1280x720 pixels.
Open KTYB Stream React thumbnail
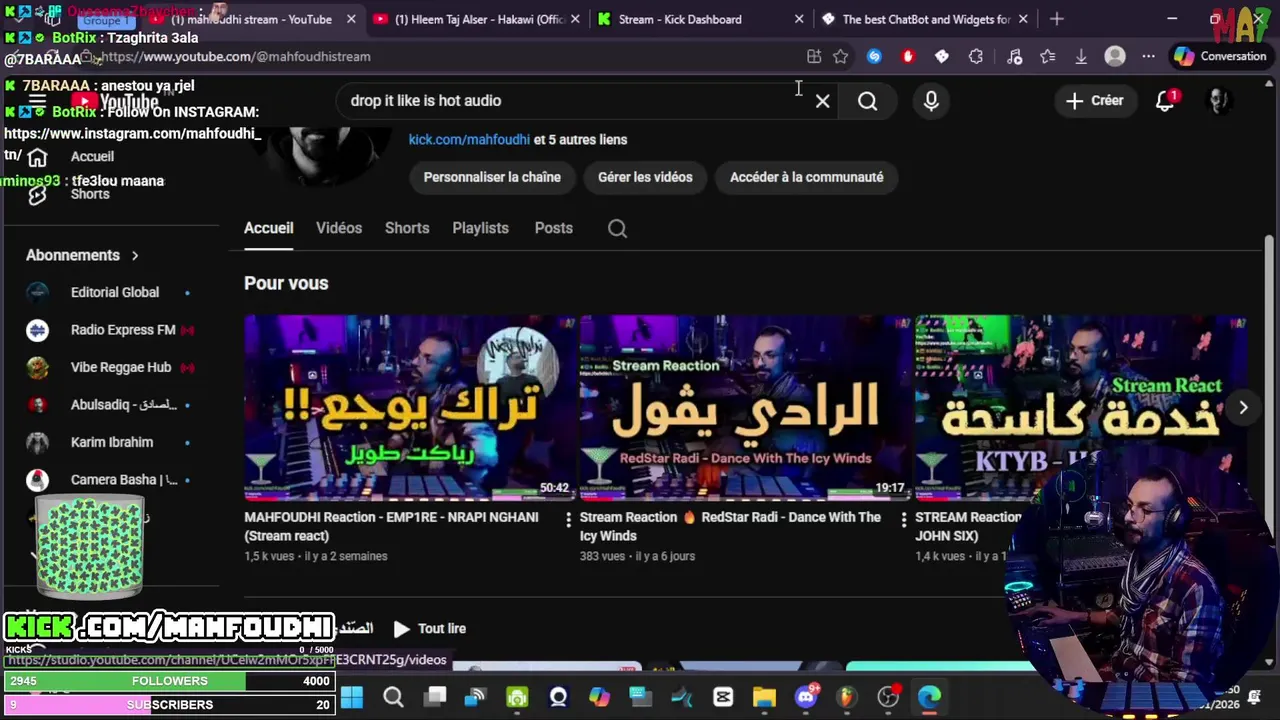click(1080, 407)
